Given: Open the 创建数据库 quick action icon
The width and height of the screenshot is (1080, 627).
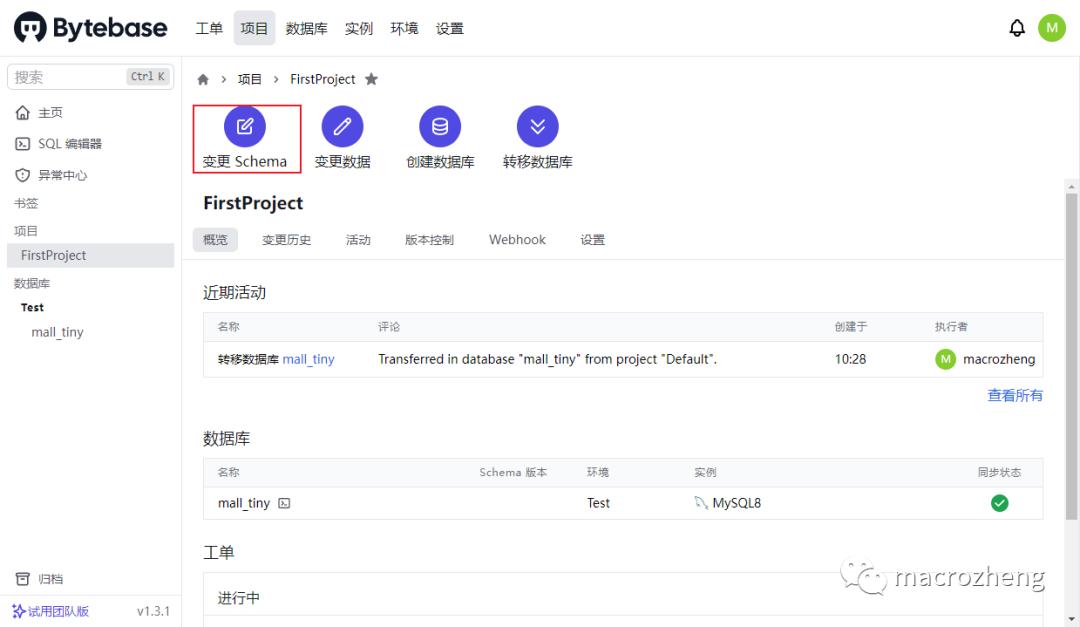Looking at the screenshot, I should pyautogui.click(x=440, y=126).
